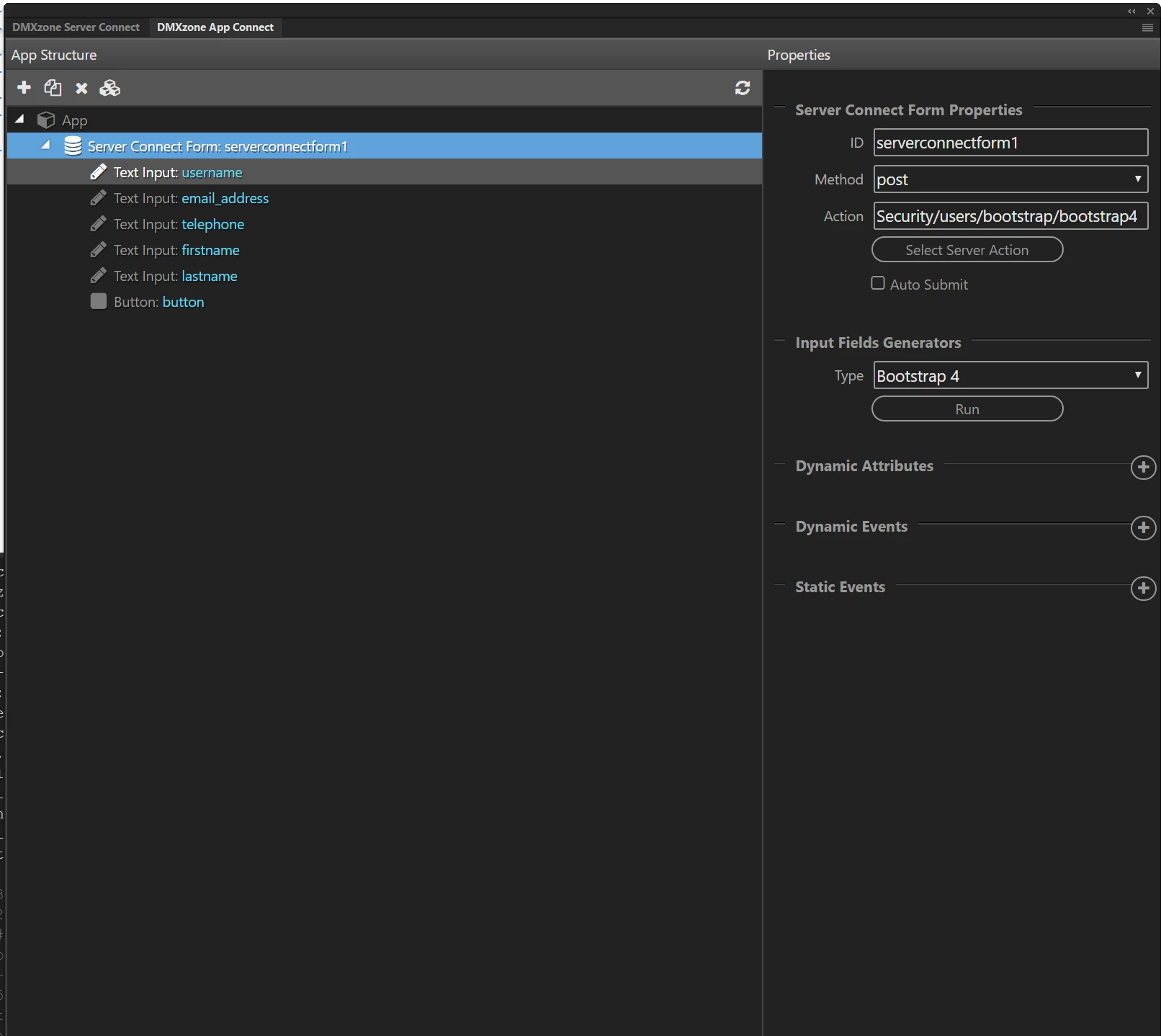Image resolution: width=1161 pixels, height=1036 pixels.
Task: Click the pencil icon beside username input
Action: pyautogui.click(x=99, y=172)
